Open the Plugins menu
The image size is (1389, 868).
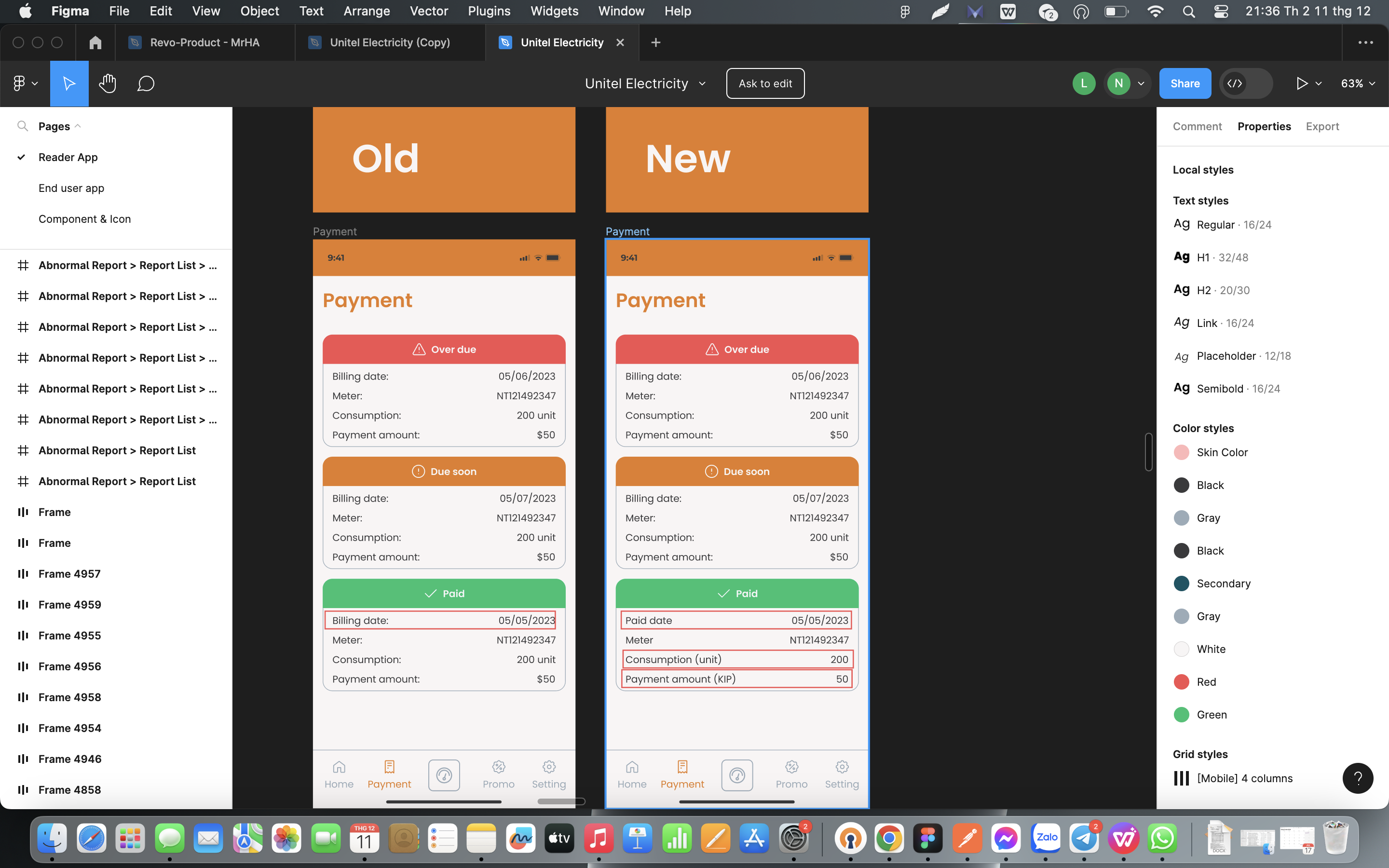[x=489, y=11]
